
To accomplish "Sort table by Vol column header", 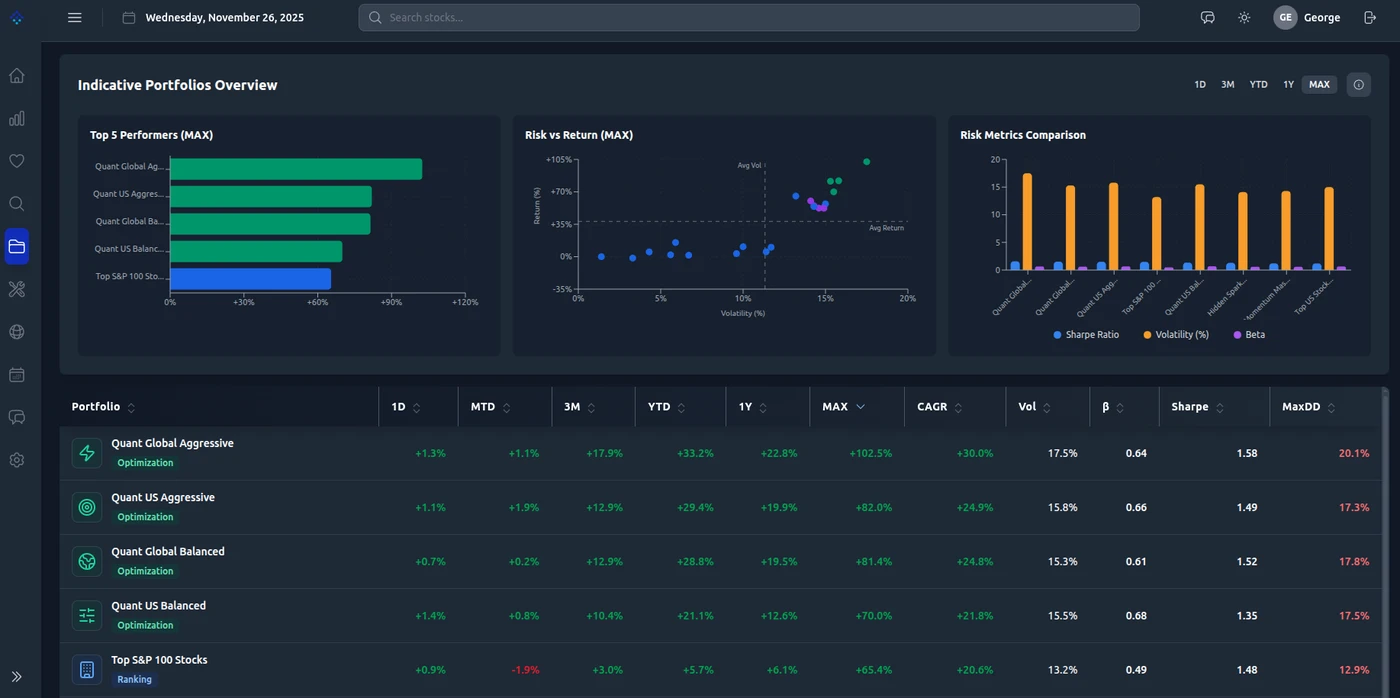I will pos(1035,407).
